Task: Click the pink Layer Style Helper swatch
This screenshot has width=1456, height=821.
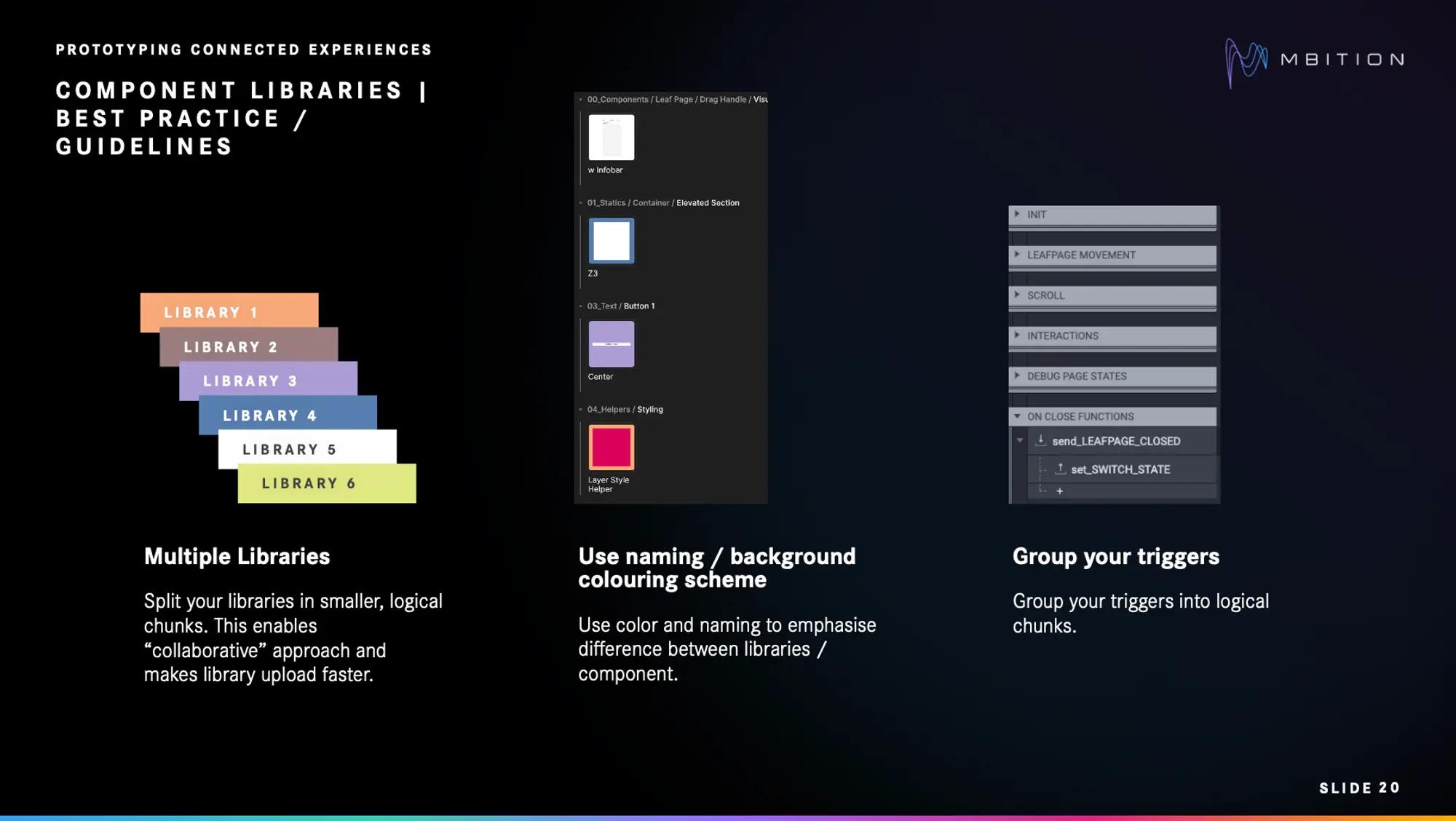Action: [x=611, y=448]
